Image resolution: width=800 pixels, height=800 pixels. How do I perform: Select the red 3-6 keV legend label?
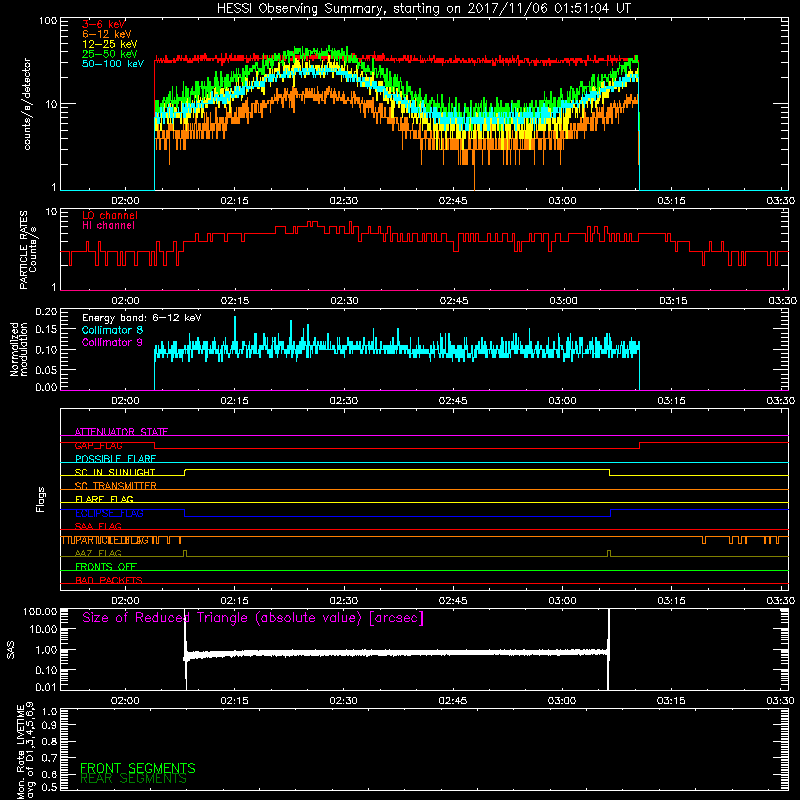coord(104,24)
